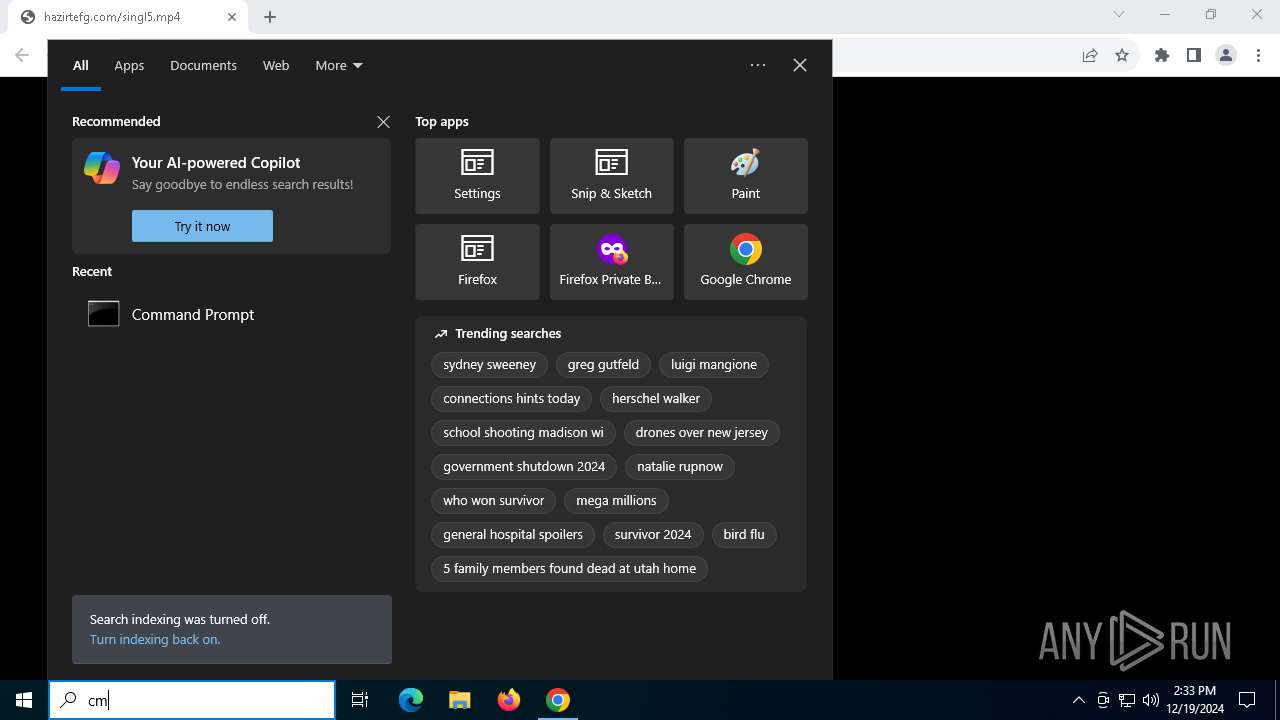The height and width of the screenshot is (720, 1280).
Task: Search trending 'sydney sweeney'
Action: pos(490,365)
